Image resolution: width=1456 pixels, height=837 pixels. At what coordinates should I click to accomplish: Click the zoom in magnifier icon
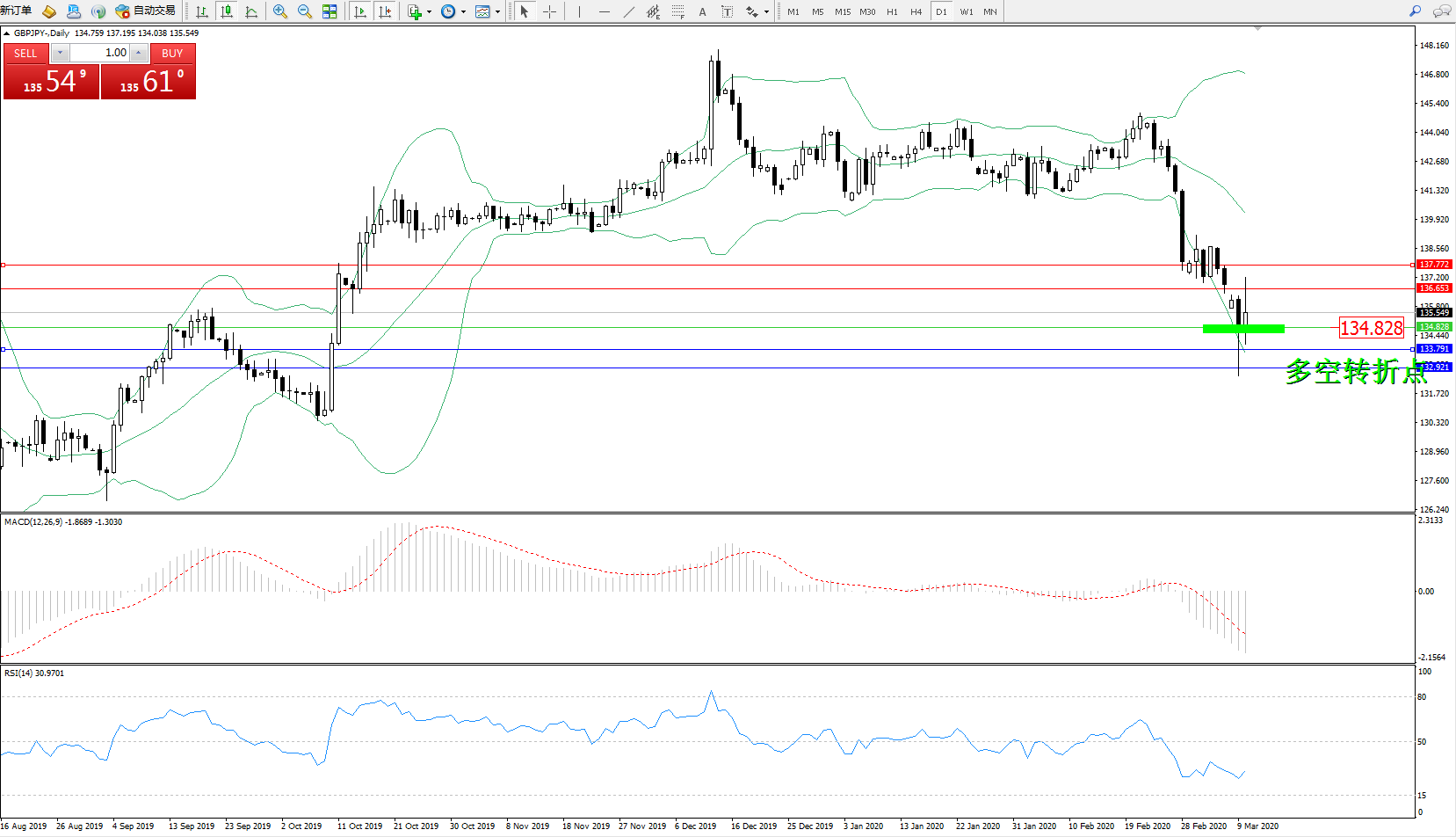click(280, 11)
